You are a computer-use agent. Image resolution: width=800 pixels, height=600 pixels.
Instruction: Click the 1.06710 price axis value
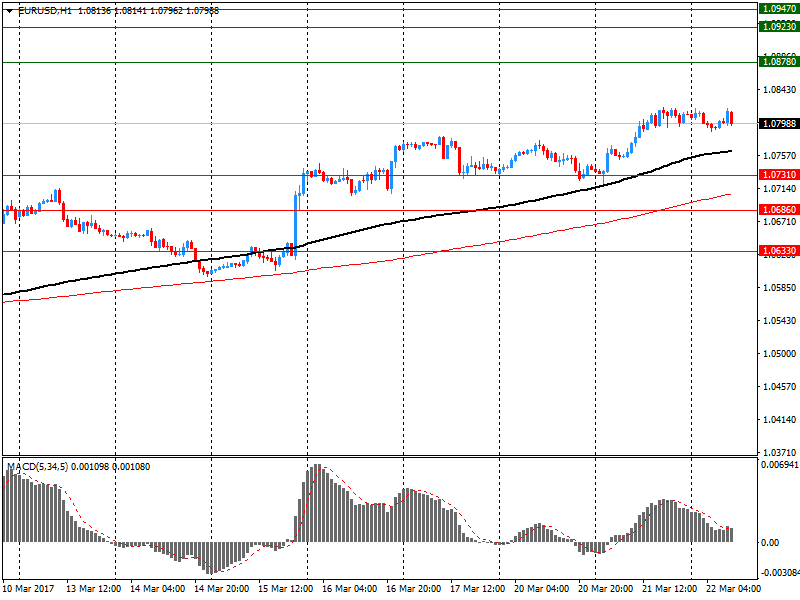click(x=779, y=221)
